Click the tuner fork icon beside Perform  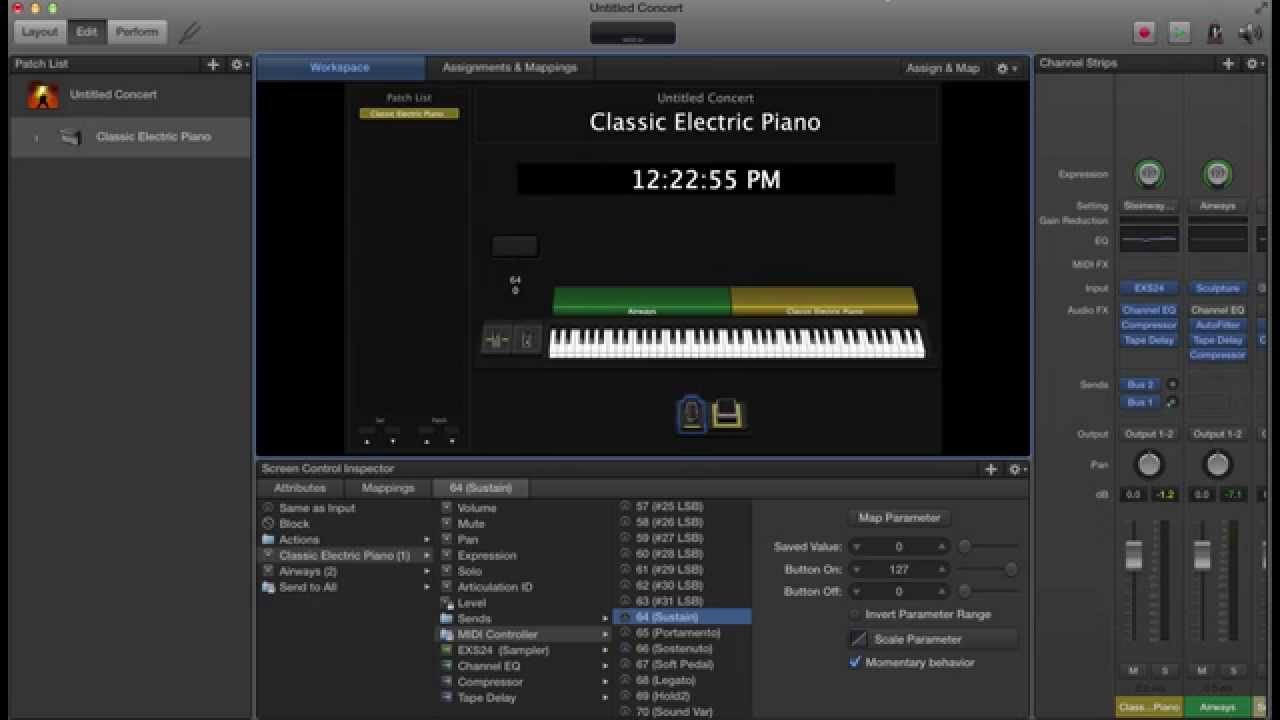point(189,33)
